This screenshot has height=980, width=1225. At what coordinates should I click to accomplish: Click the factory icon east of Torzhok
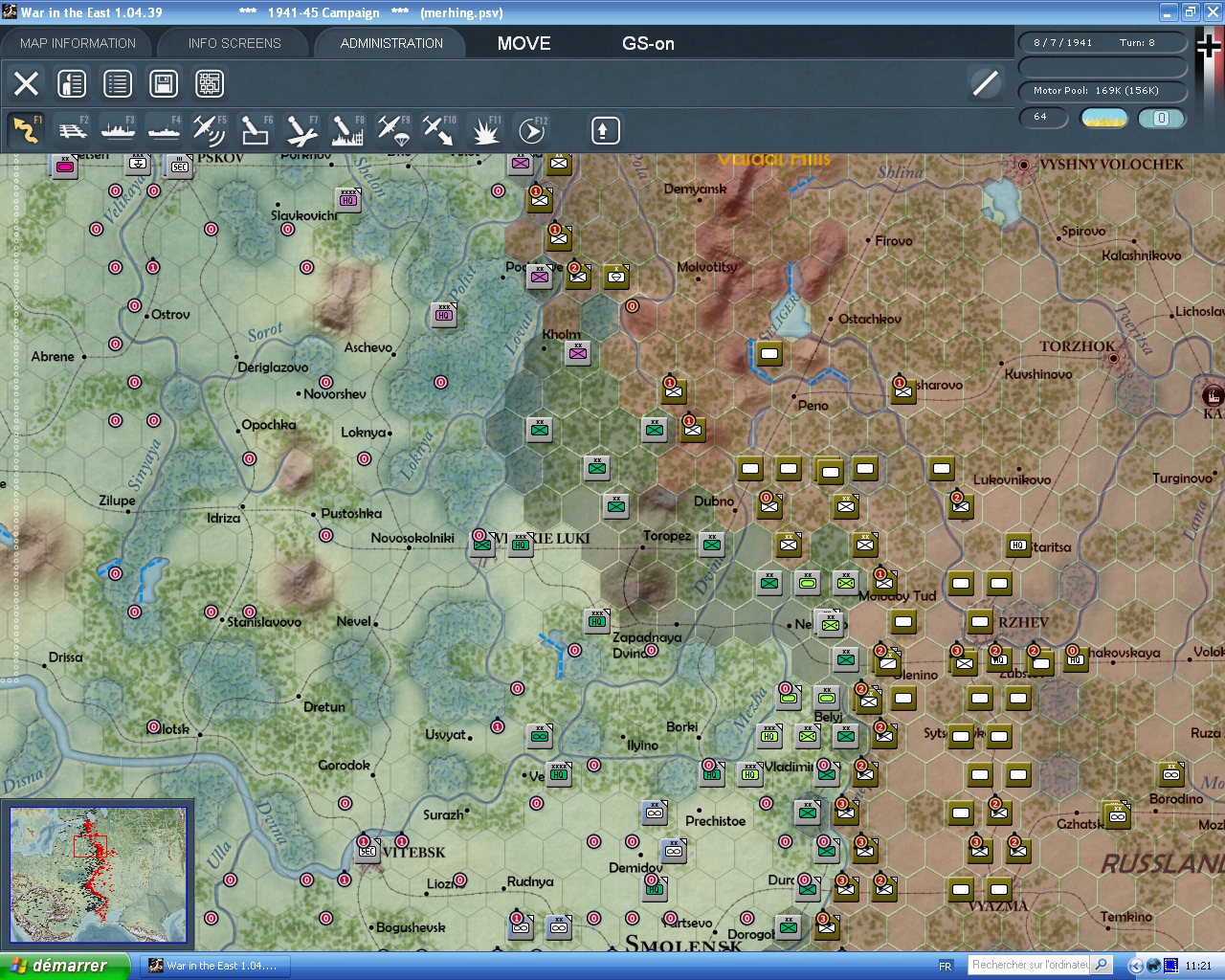click(1213, 394)
